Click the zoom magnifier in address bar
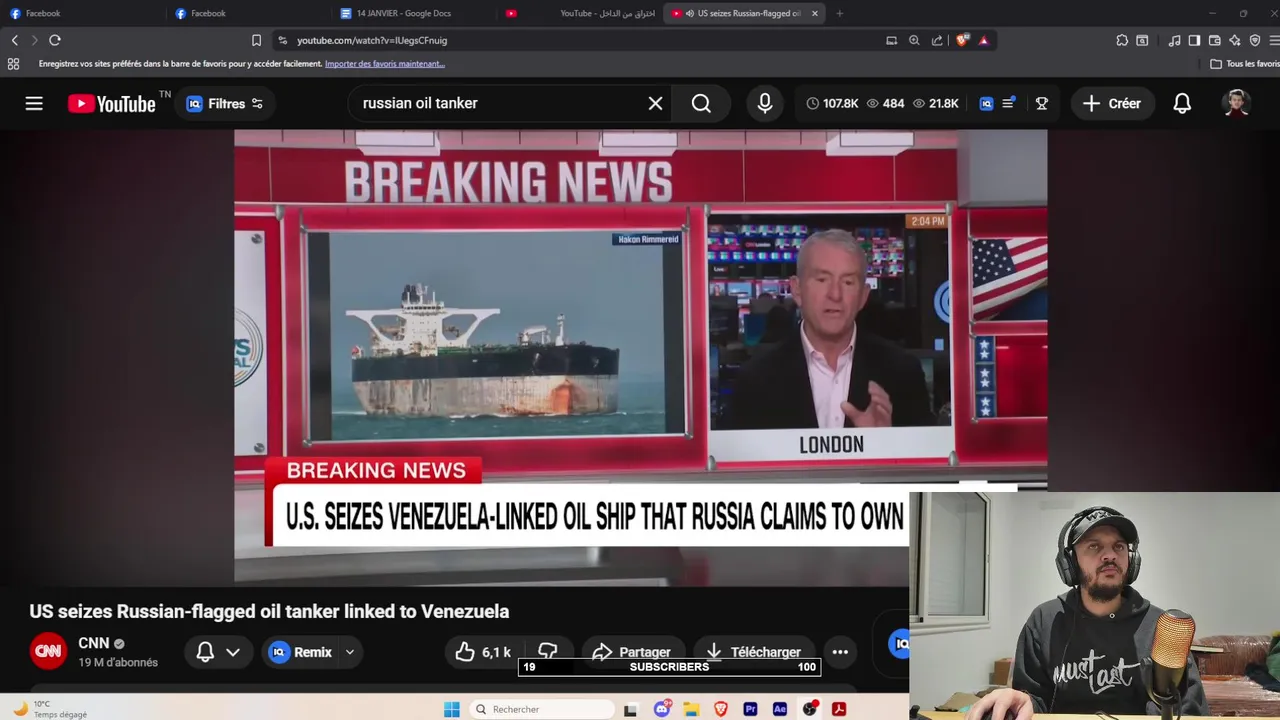The height and width of the screenshot is (720, 1280). [914, 40]
